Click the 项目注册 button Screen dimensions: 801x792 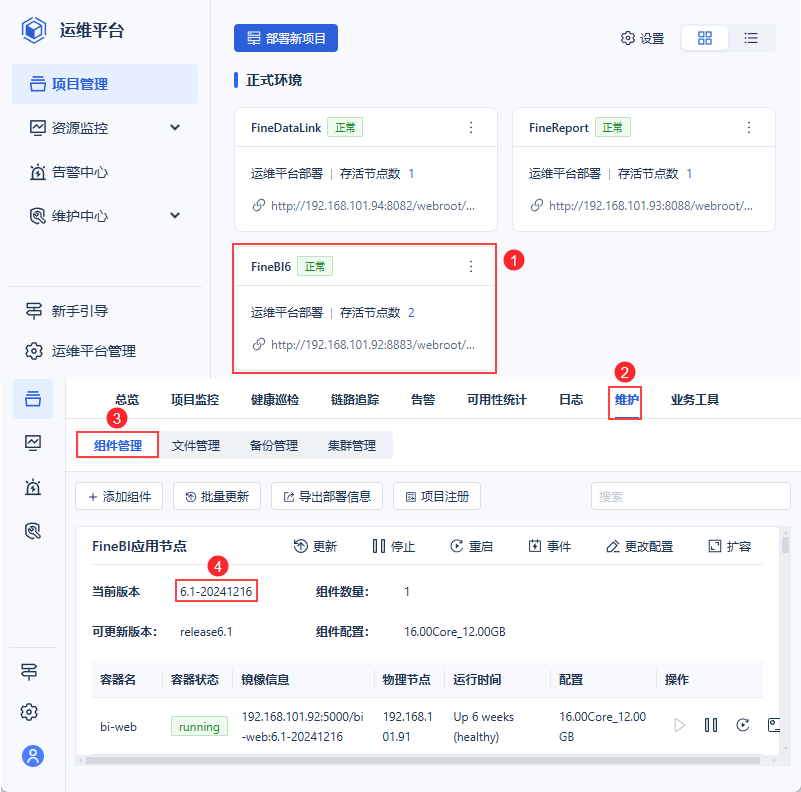coord(437,496)
